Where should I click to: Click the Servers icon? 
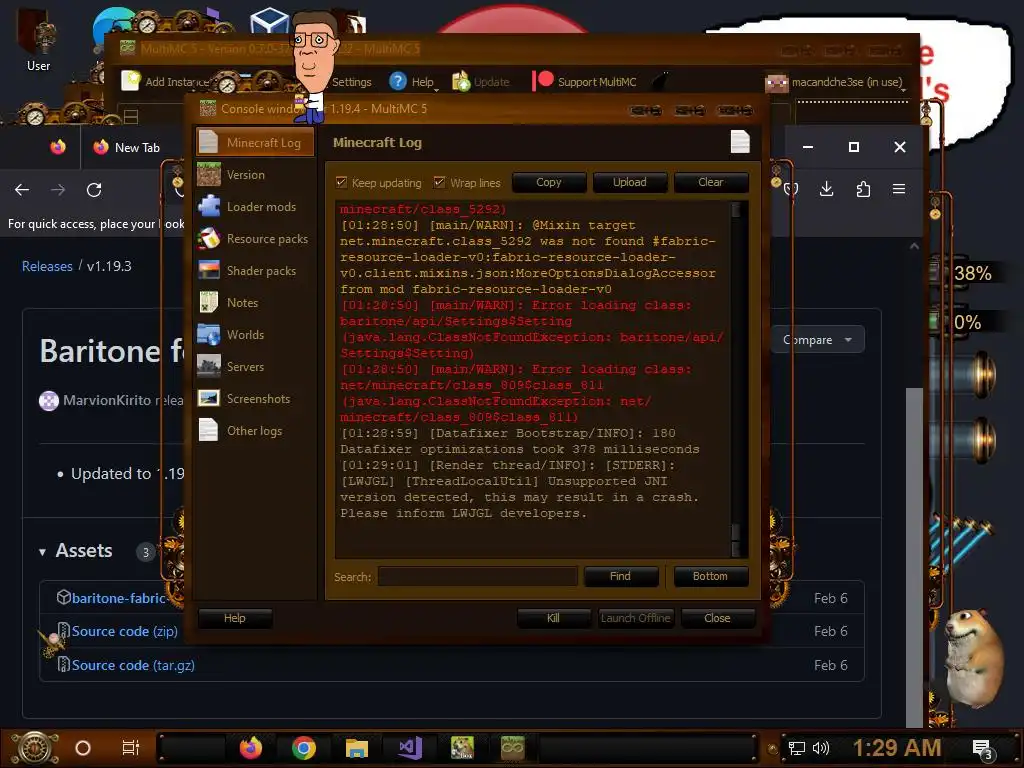pyautogui.click(x=209, y=366)
